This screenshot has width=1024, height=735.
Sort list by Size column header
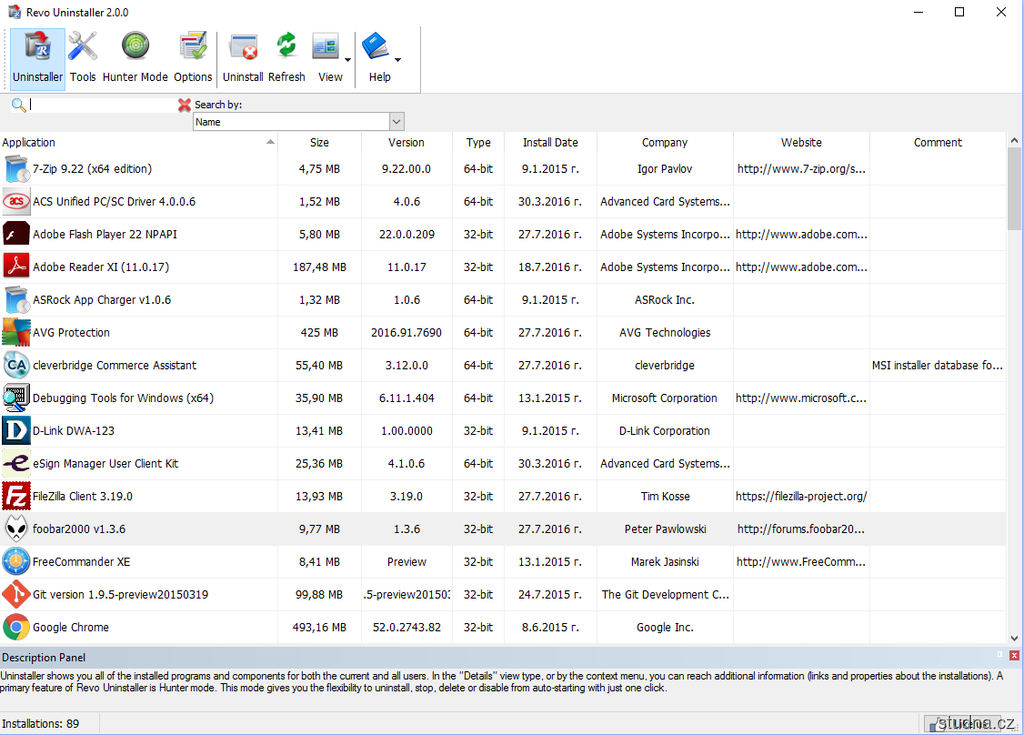click(x=319, y=143)
